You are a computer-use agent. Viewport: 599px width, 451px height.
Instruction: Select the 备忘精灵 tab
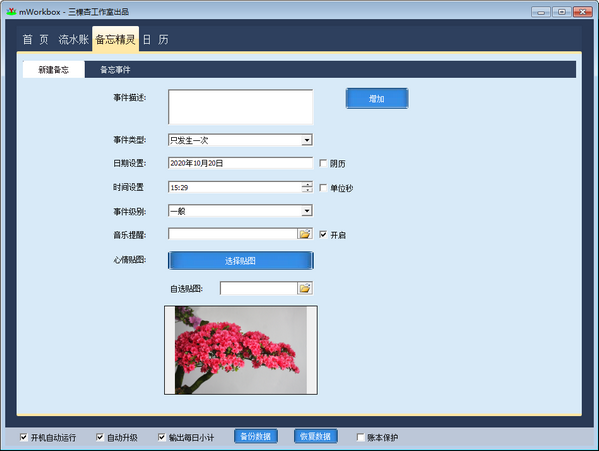pos(115,39)
